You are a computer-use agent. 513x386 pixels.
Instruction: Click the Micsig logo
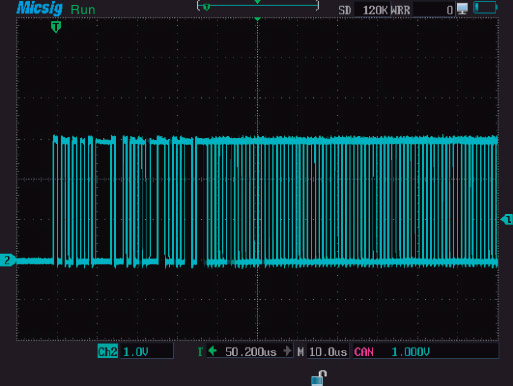[x=39, y=8]
